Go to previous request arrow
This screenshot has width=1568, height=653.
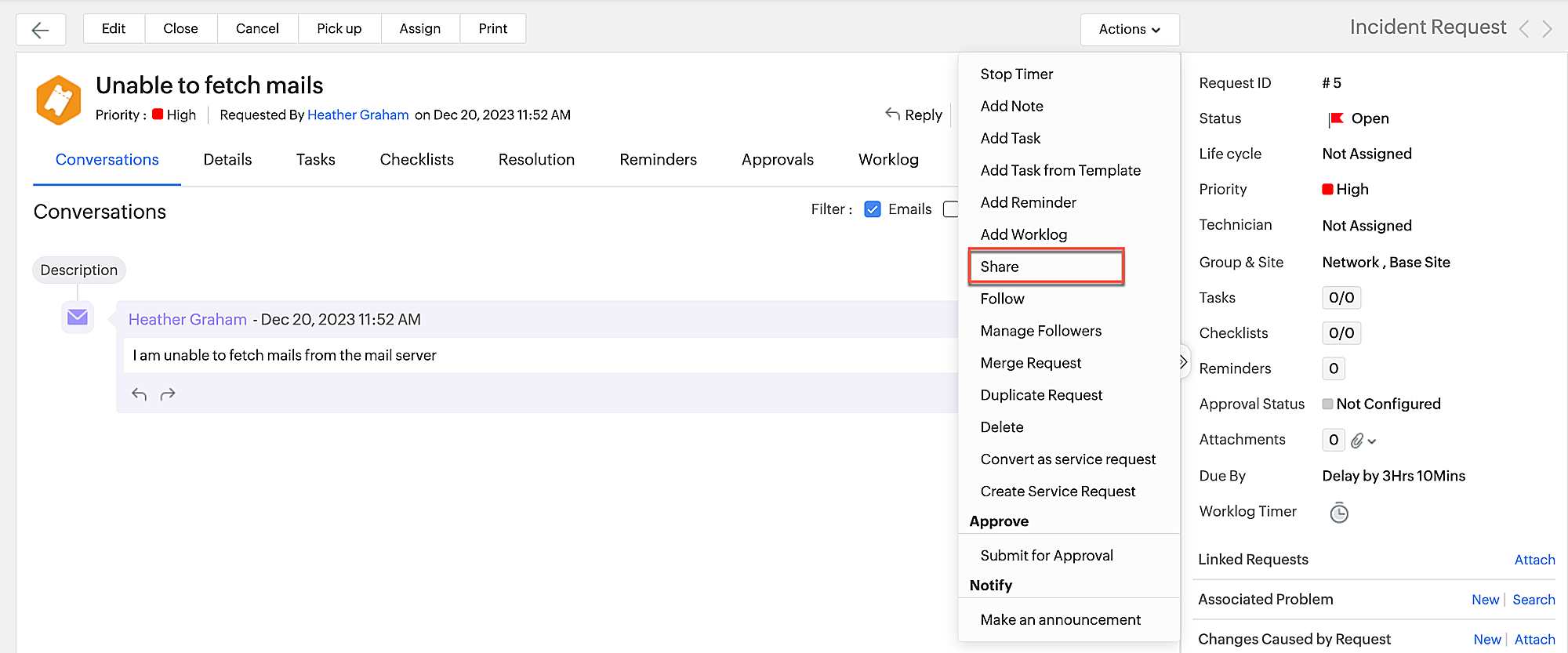tap(1524, 29)
